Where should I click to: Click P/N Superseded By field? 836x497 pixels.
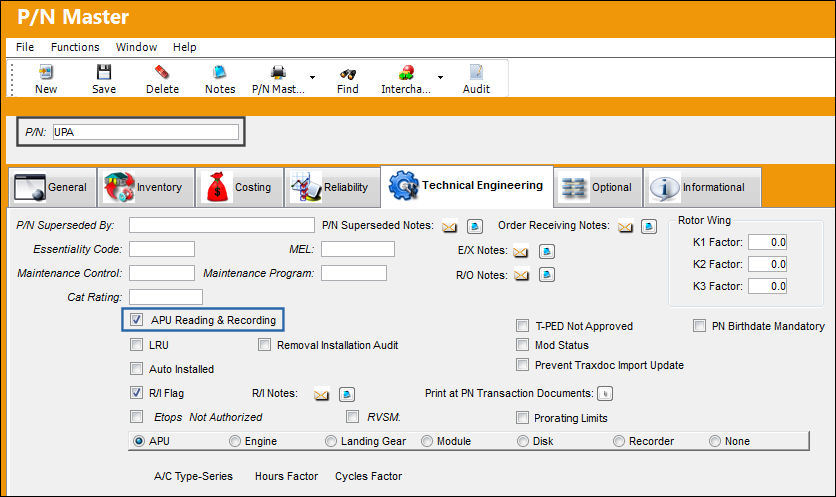(221, 225)
